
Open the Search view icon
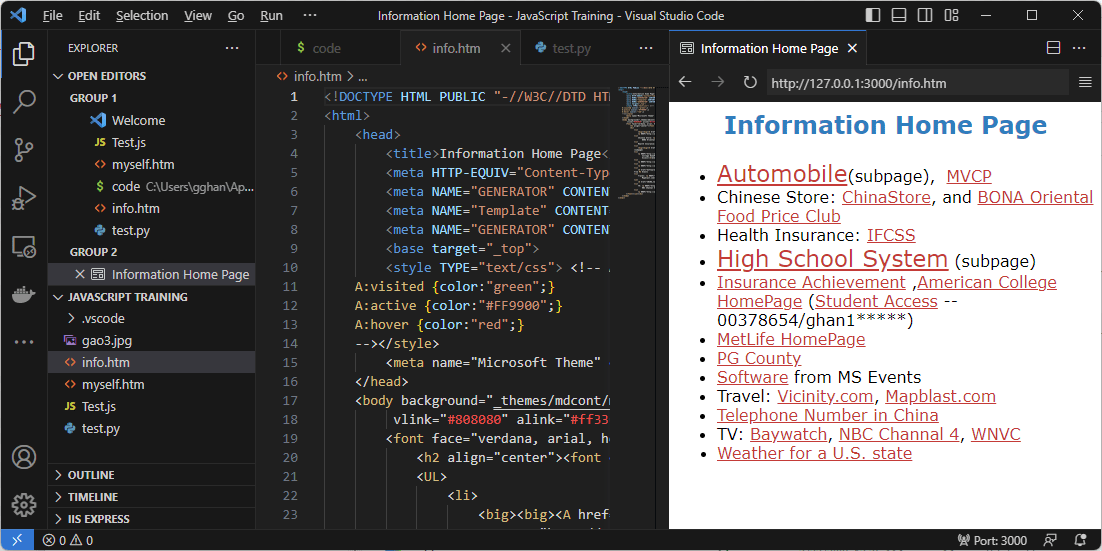24,102
